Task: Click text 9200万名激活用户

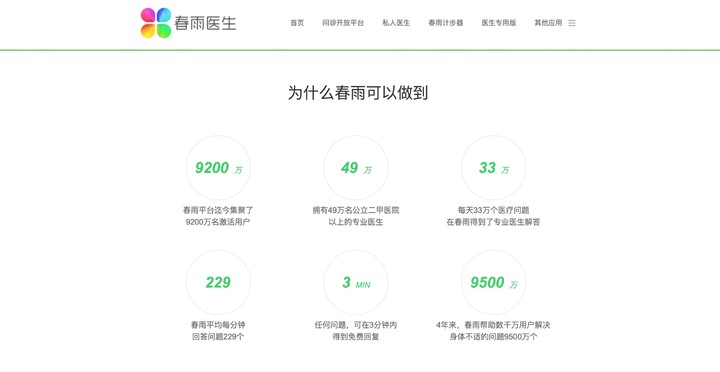Action: pyautogui.click(x=218, y=222)
